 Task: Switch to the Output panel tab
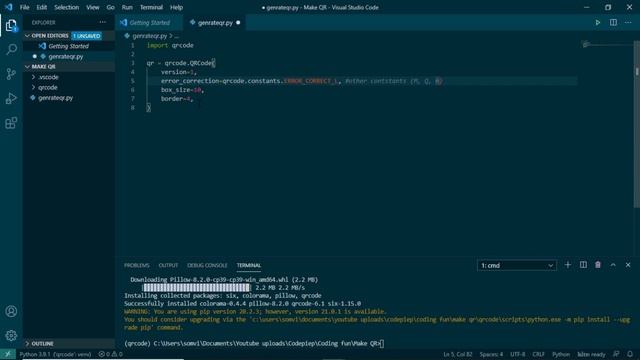coord(168,265)
